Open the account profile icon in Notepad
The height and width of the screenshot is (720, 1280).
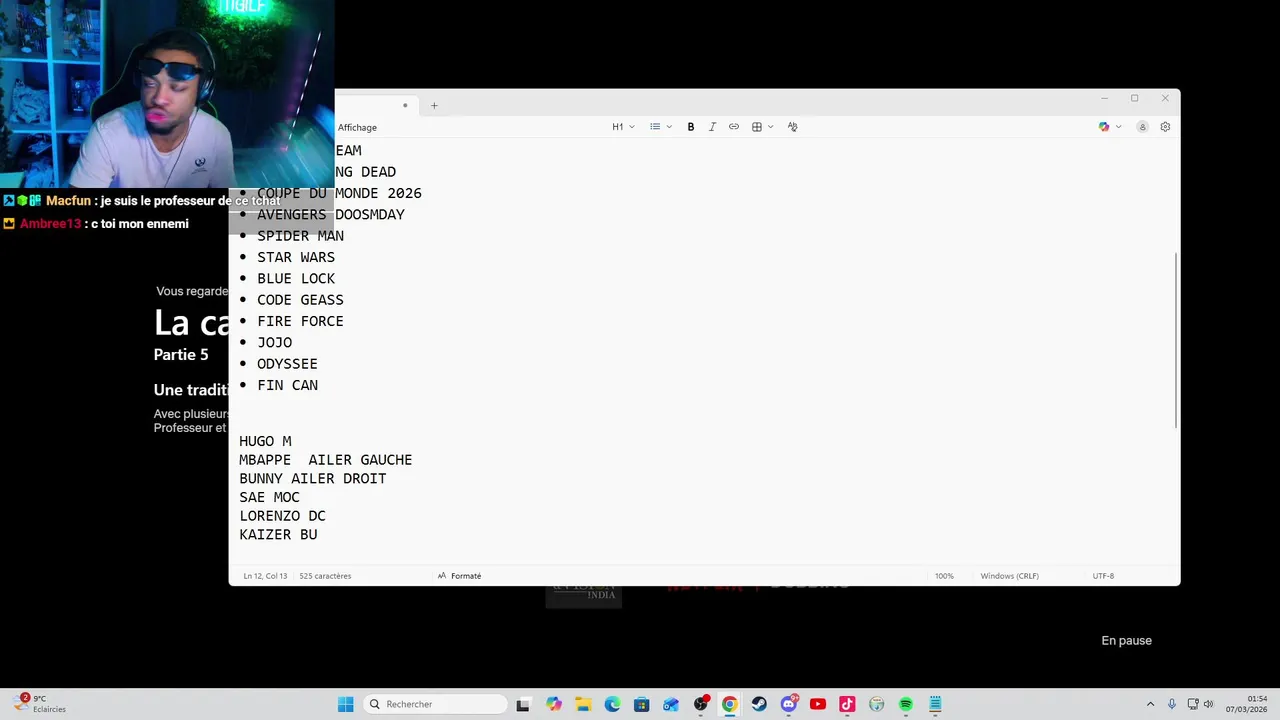pos(1142,127)
